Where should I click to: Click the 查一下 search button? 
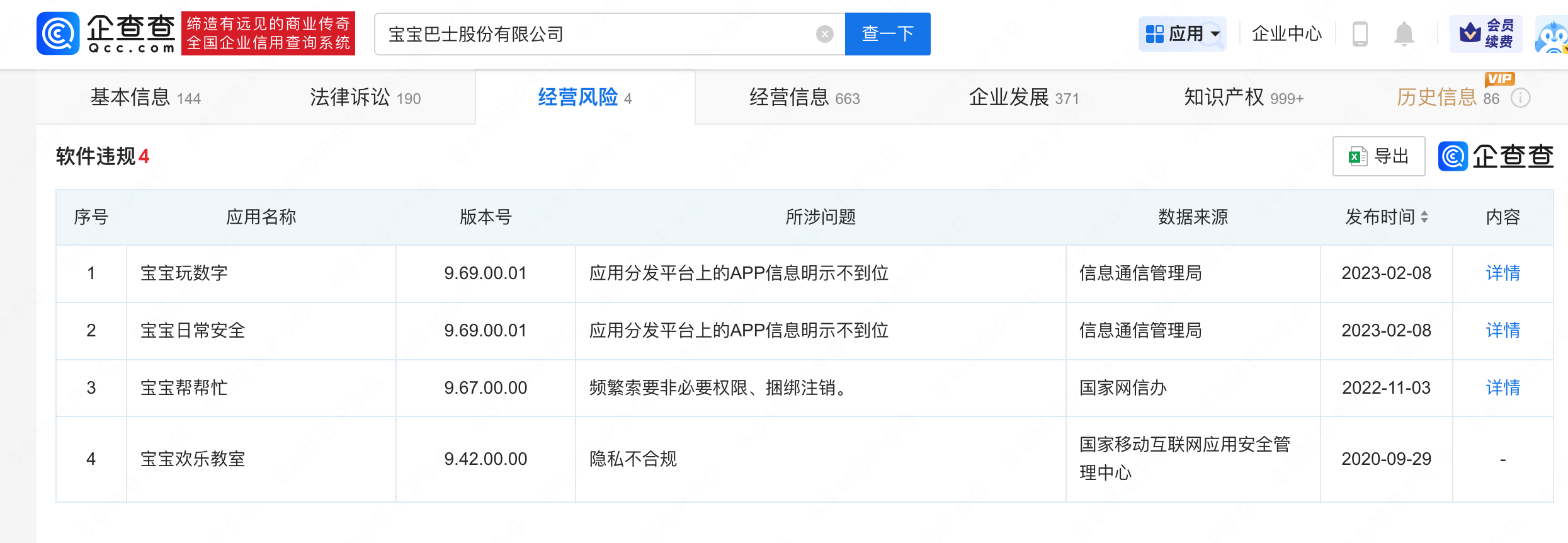[887, 34]
